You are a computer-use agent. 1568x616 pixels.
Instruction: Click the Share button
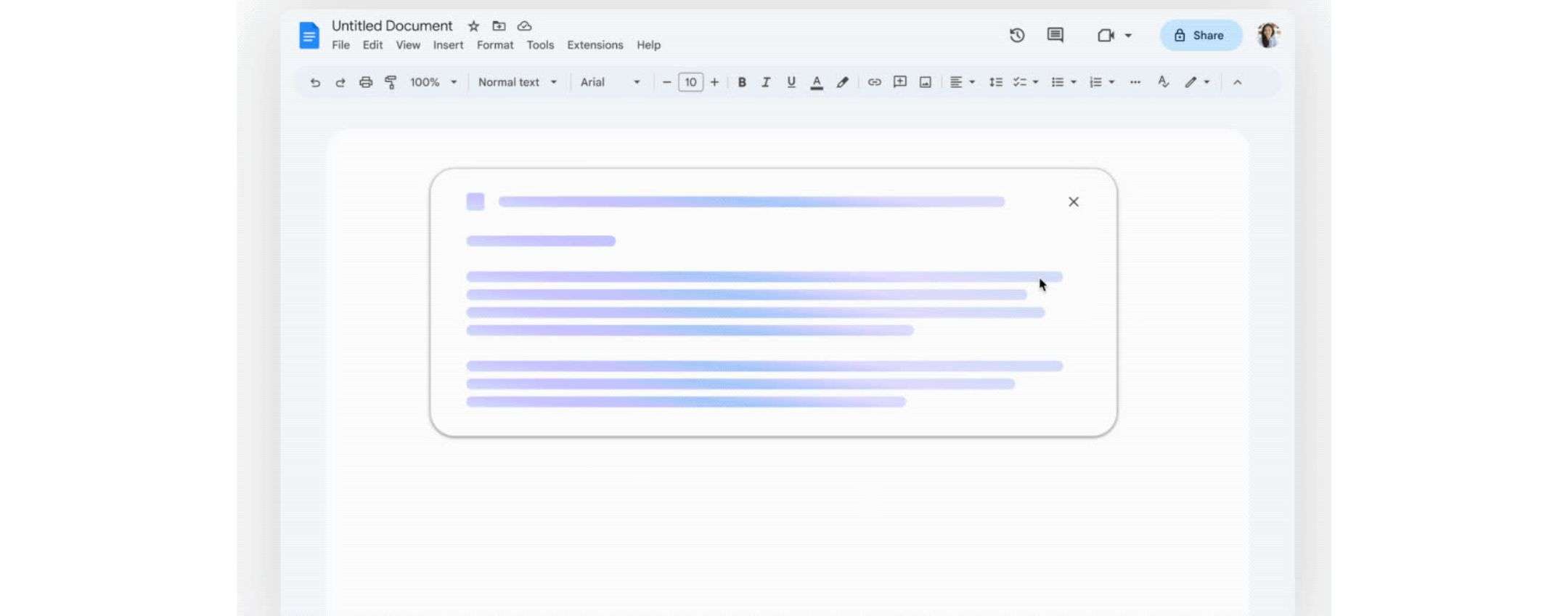coord(1201,35)
